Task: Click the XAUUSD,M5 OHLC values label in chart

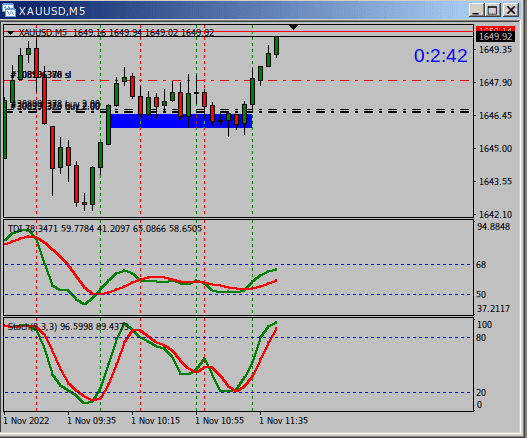Action: point(116,33)
